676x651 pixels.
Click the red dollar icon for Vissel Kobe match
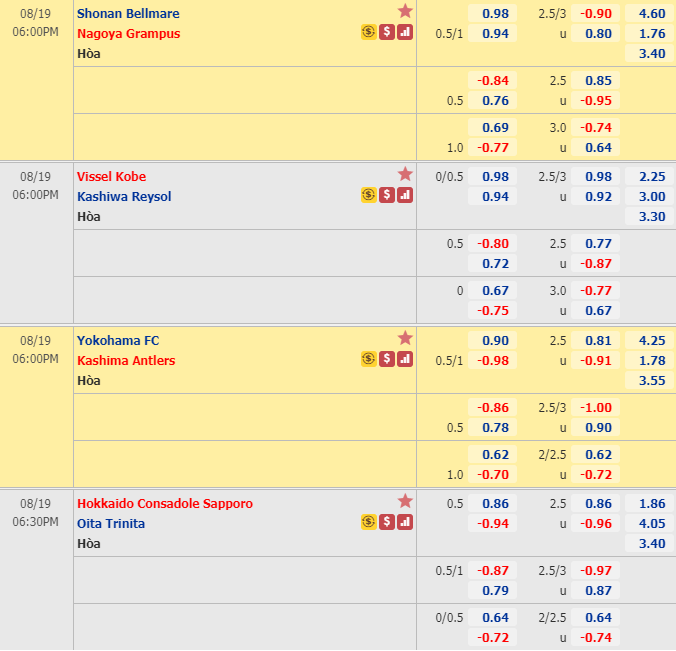coord(387,196)
